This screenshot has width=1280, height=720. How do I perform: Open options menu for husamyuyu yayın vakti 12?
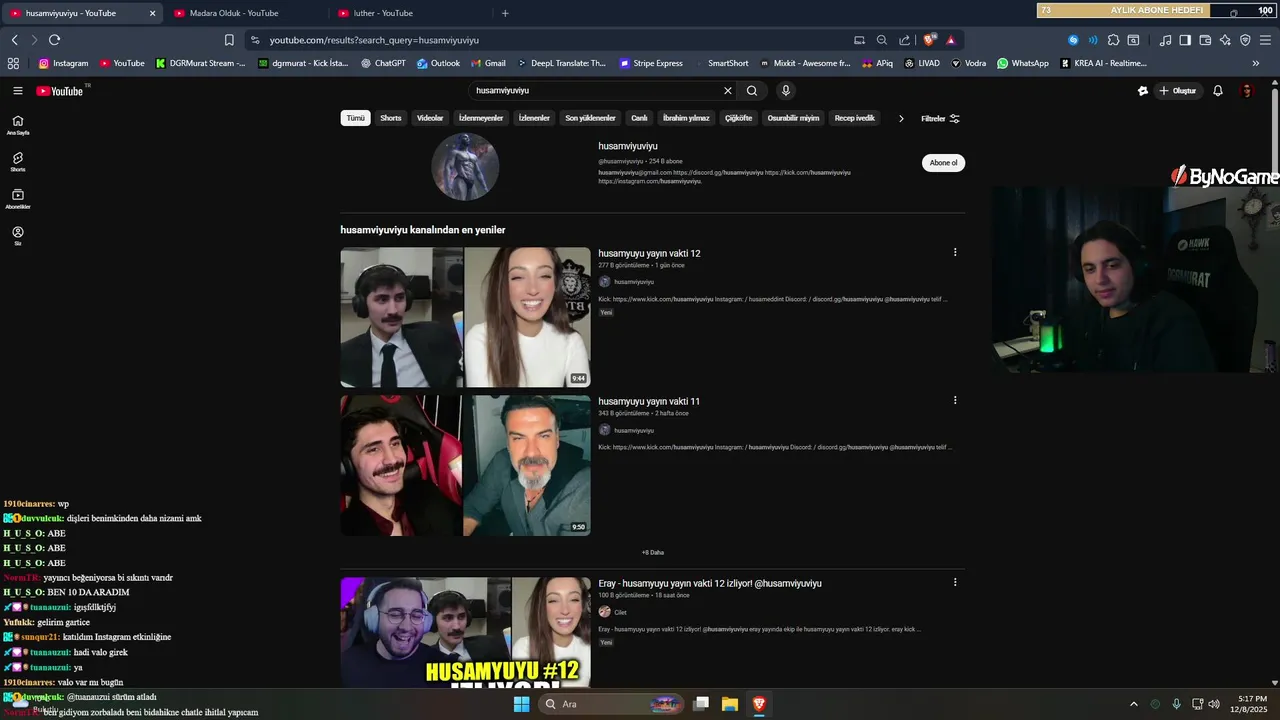[955, 252]
